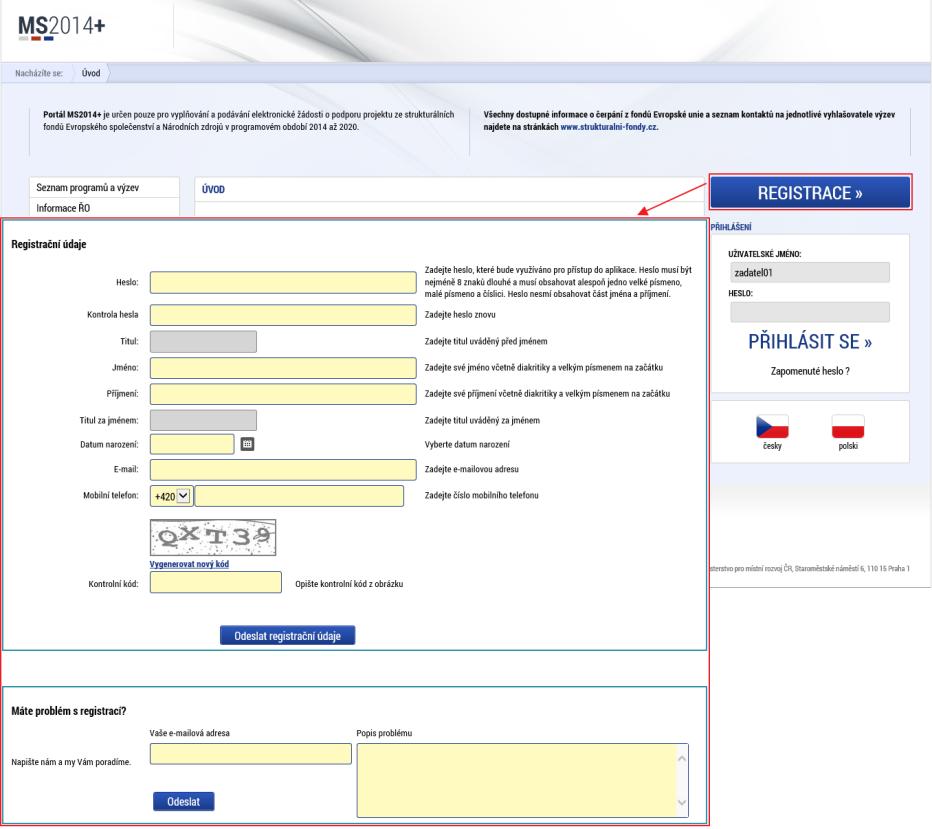Click the Máte problém s registrací? heading
This screenshot has width=932, height=829.
point(69,711)
